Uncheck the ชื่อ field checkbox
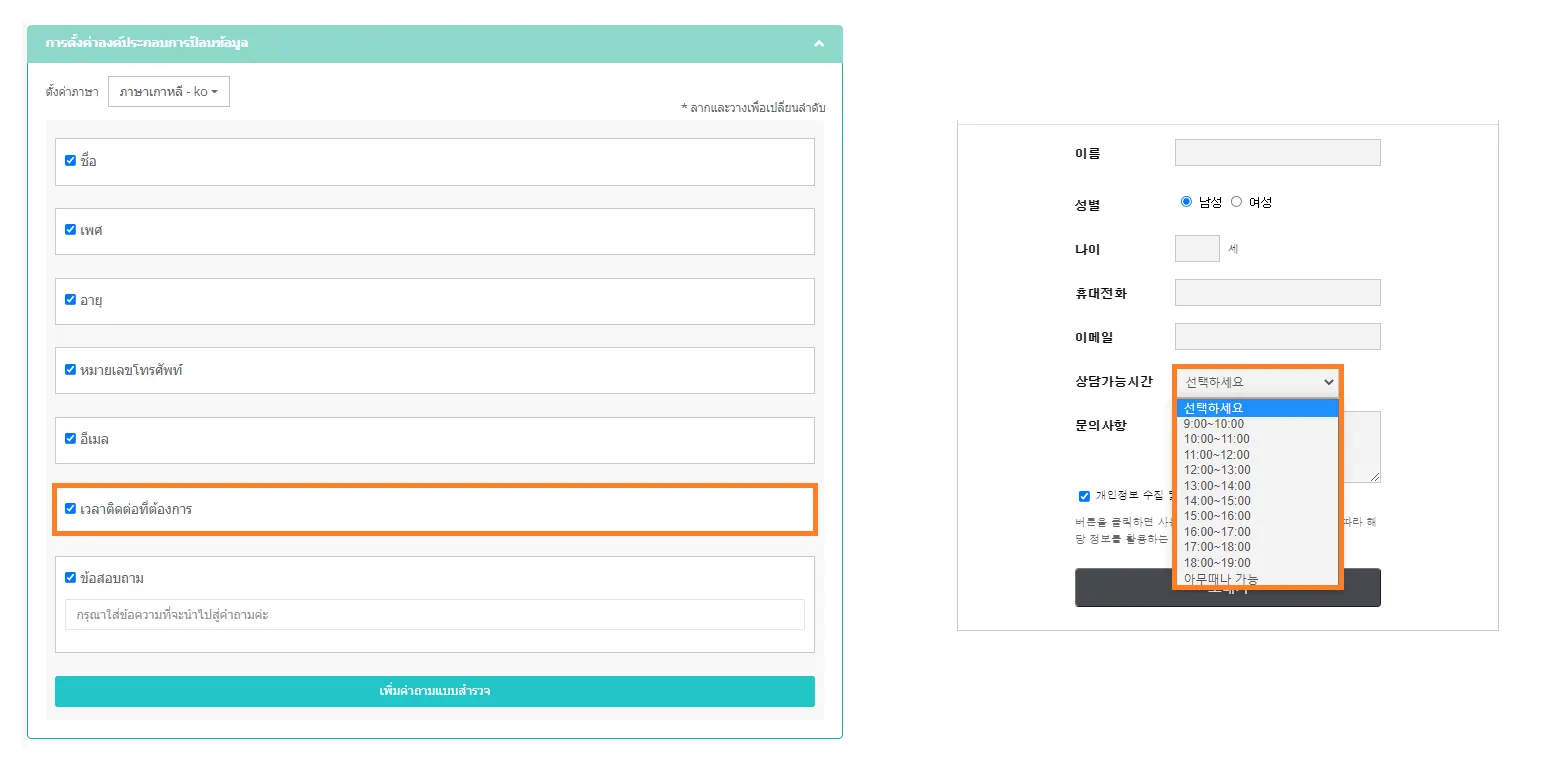This screenshot has width=1543, height=771. [70, 160]
